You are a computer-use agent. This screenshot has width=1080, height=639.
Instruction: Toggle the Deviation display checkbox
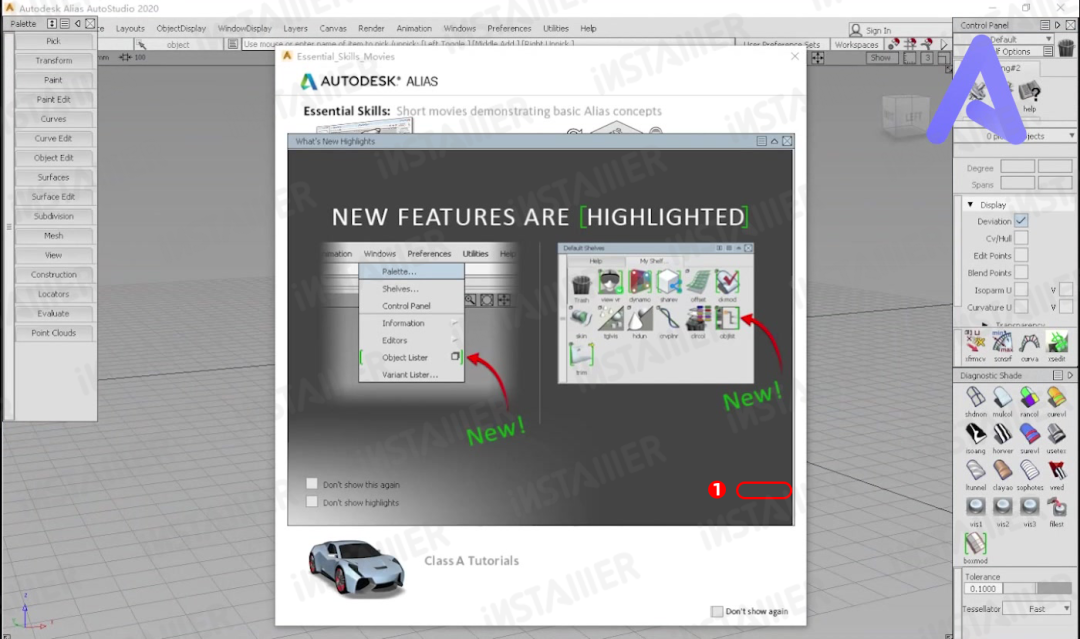pos(1021,221)
